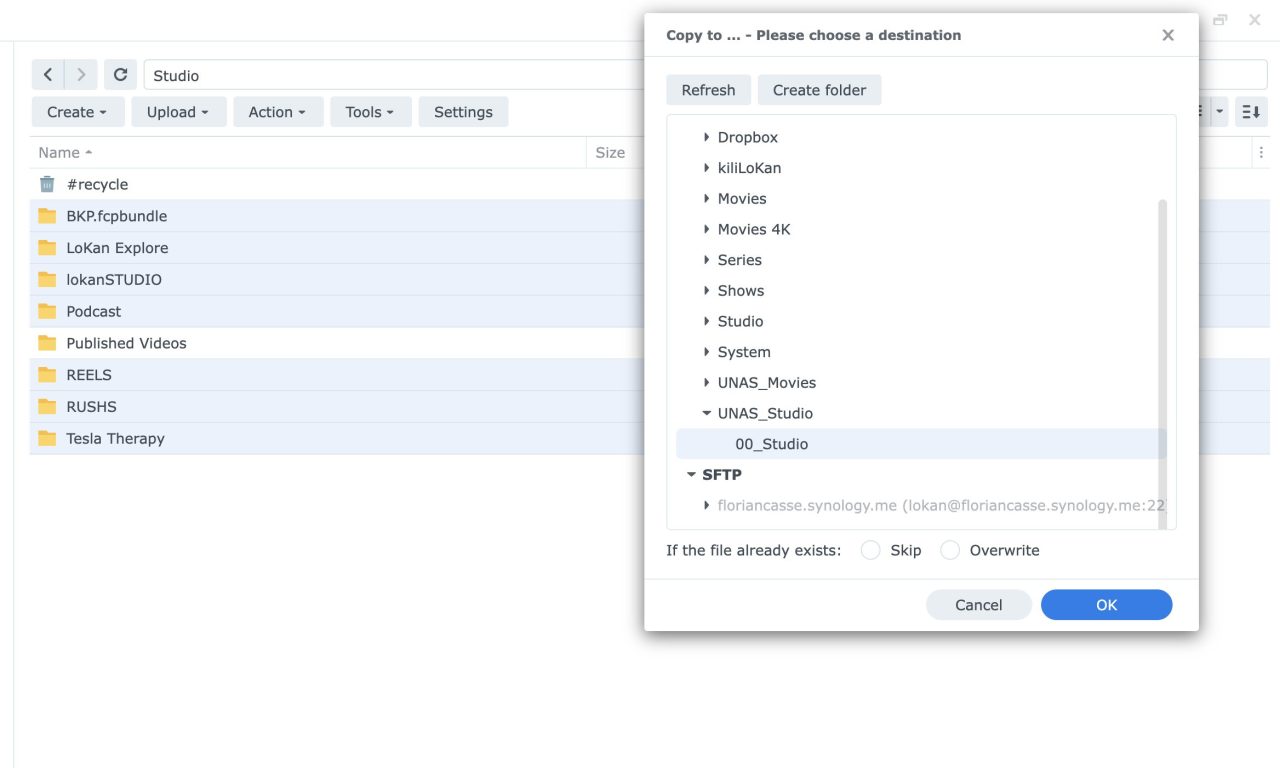Open the Action dropdown menu
The height and width of the screenshot is (768, 1280).
(x=279, y=112)
